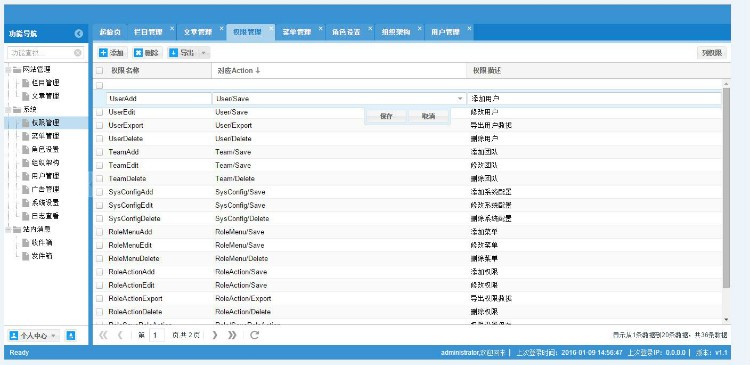Check the UserExport row checkbox
The width and height of the screenshot is (750, 365).
click(99, 125)
